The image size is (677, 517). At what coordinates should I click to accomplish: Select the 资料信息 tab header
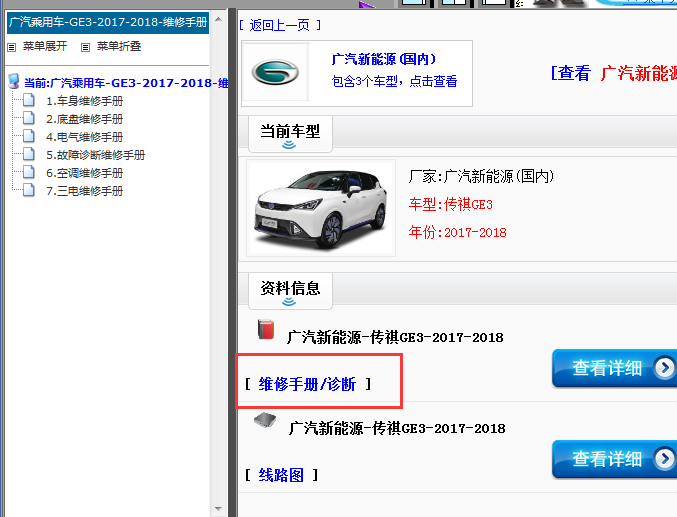point(290,291)
